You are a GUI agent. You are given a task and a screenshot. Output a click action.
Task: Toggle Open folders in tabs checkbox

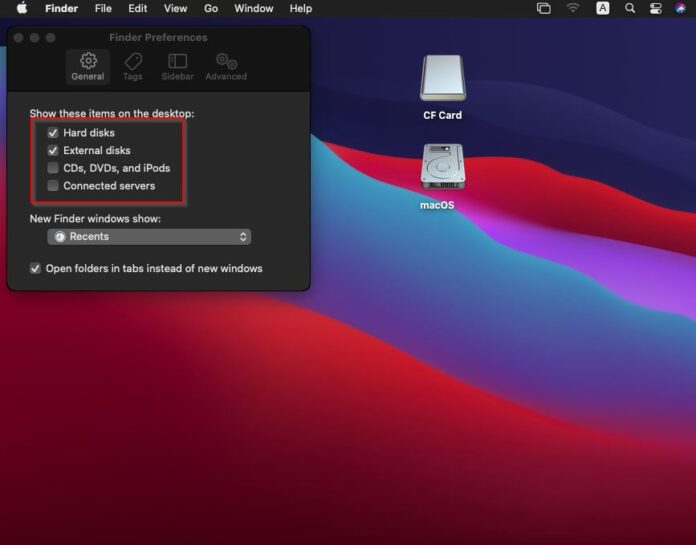click(35, 269)
